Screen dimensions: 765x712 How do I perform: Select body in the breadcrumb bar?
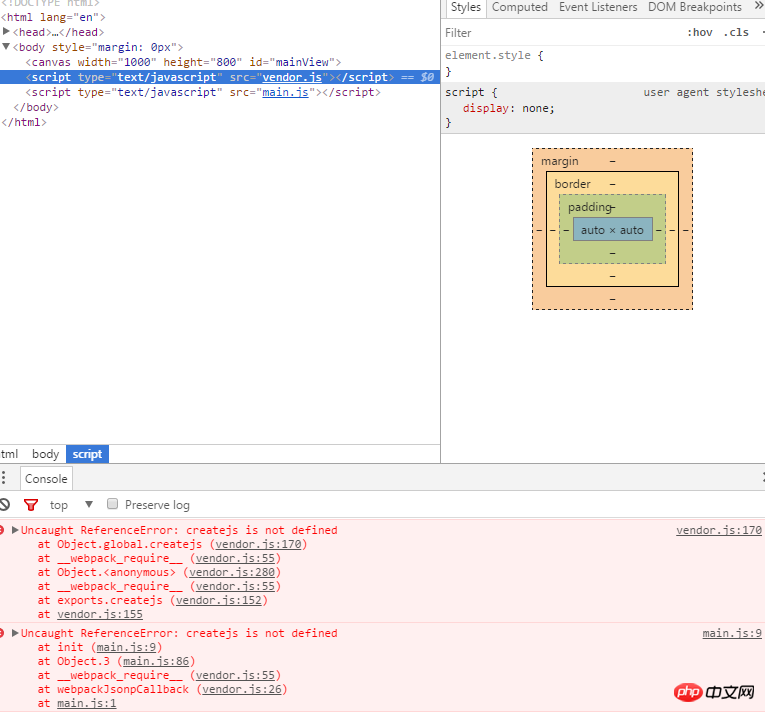pos(45,454)
